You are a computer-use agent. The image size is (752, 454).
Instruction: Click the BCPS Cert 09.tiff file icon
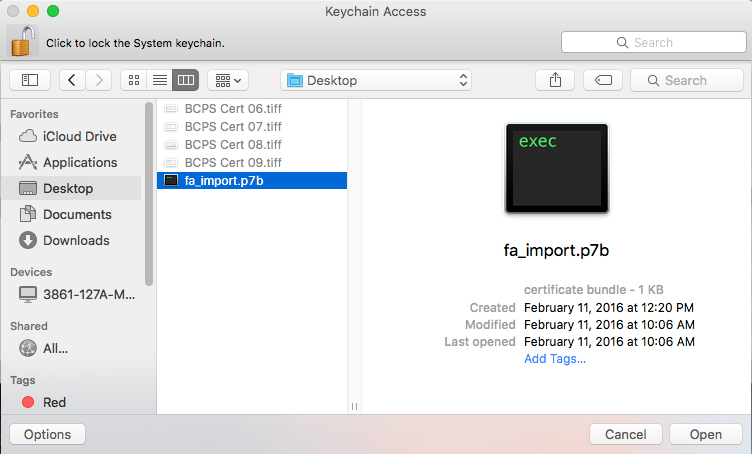point(171,163)
